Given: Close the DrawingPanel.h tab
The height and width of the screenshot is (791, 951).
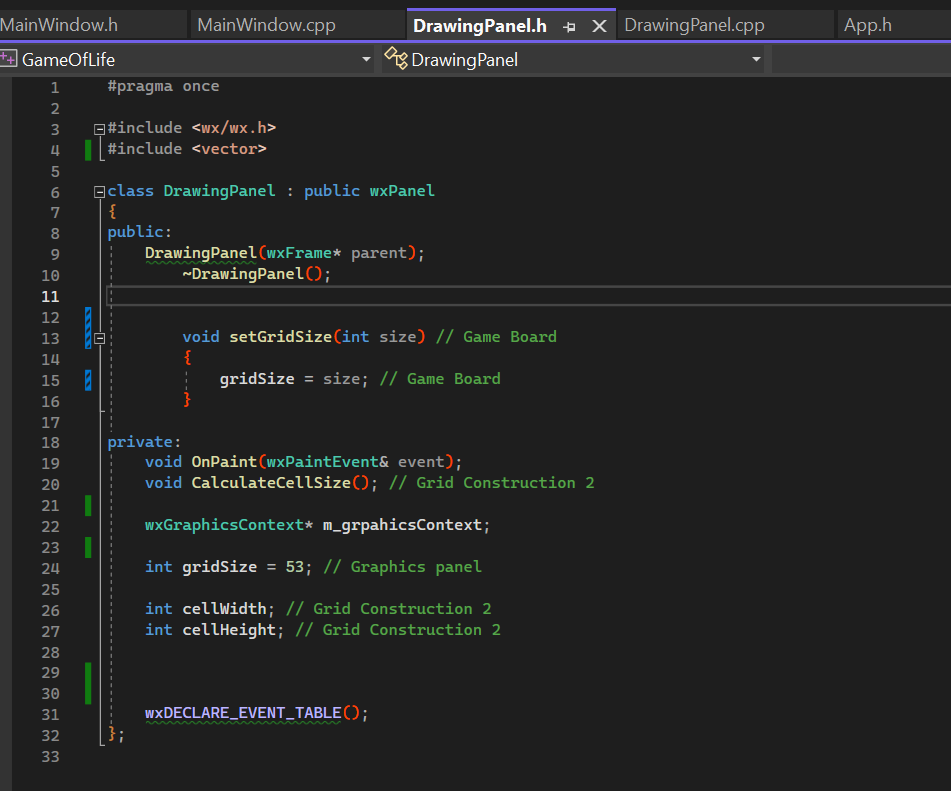Looking at the screenshot, I should 598,24.
